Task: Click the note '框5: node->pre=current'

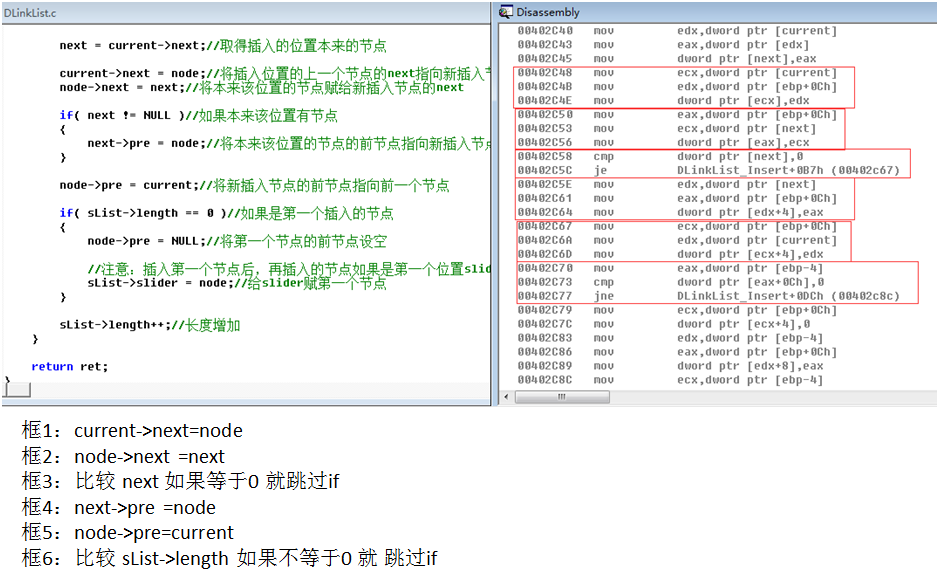Action: (x=128, y=533)
